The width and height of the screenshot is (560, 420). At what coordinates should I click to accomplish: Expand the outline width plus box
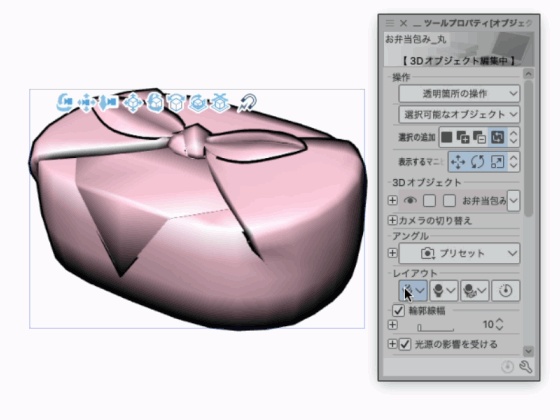[392, 325]
